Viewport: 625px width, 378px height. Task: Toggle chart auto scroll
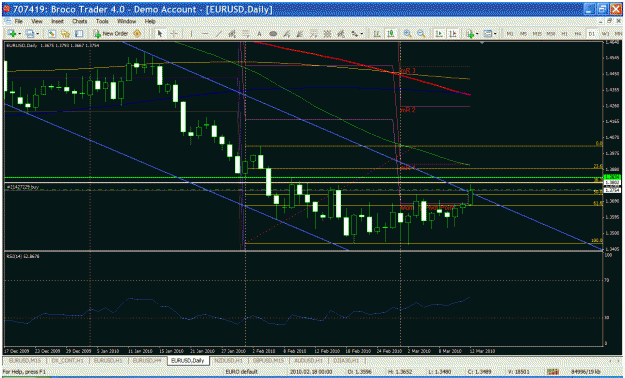pyautogui.click(x=439, y=34)
